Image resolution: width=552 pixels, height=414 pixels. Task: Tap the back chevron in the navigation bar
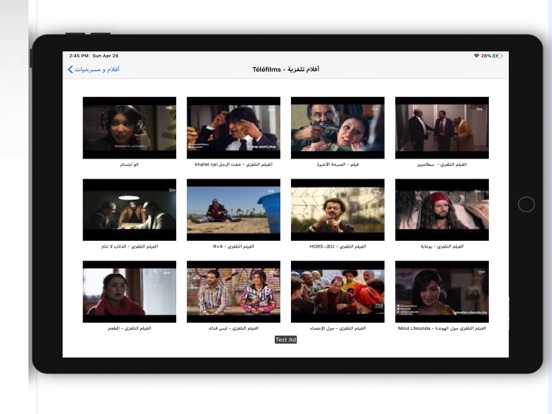70,69
